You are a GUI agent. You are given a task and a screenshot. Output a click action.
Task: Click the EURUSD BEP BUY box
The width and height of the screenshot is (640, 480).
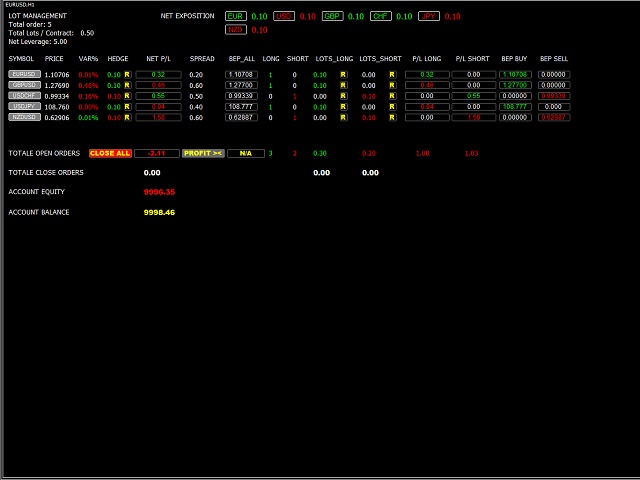pos(515,75)
